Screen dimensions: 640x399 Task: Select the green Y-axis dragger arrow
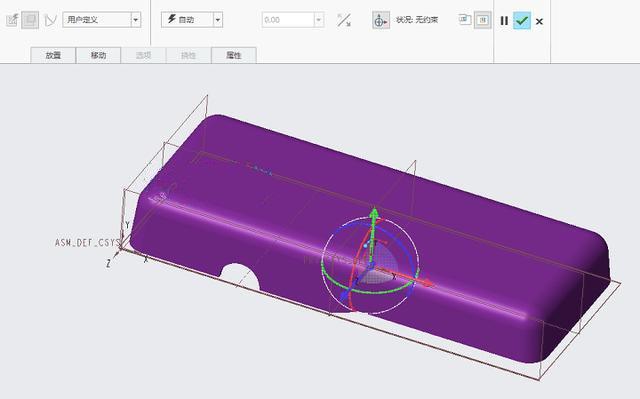tap(374, 213)
